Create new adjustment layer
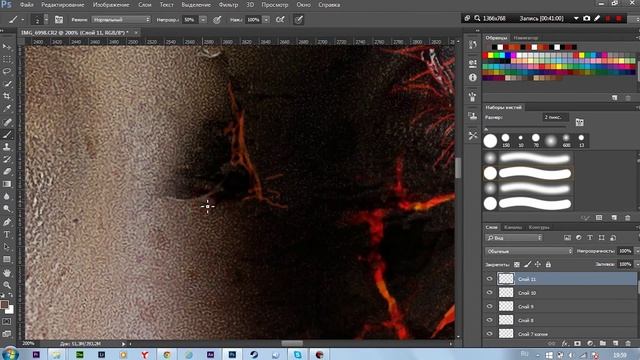The image size is (640, 360). [590, 344]
